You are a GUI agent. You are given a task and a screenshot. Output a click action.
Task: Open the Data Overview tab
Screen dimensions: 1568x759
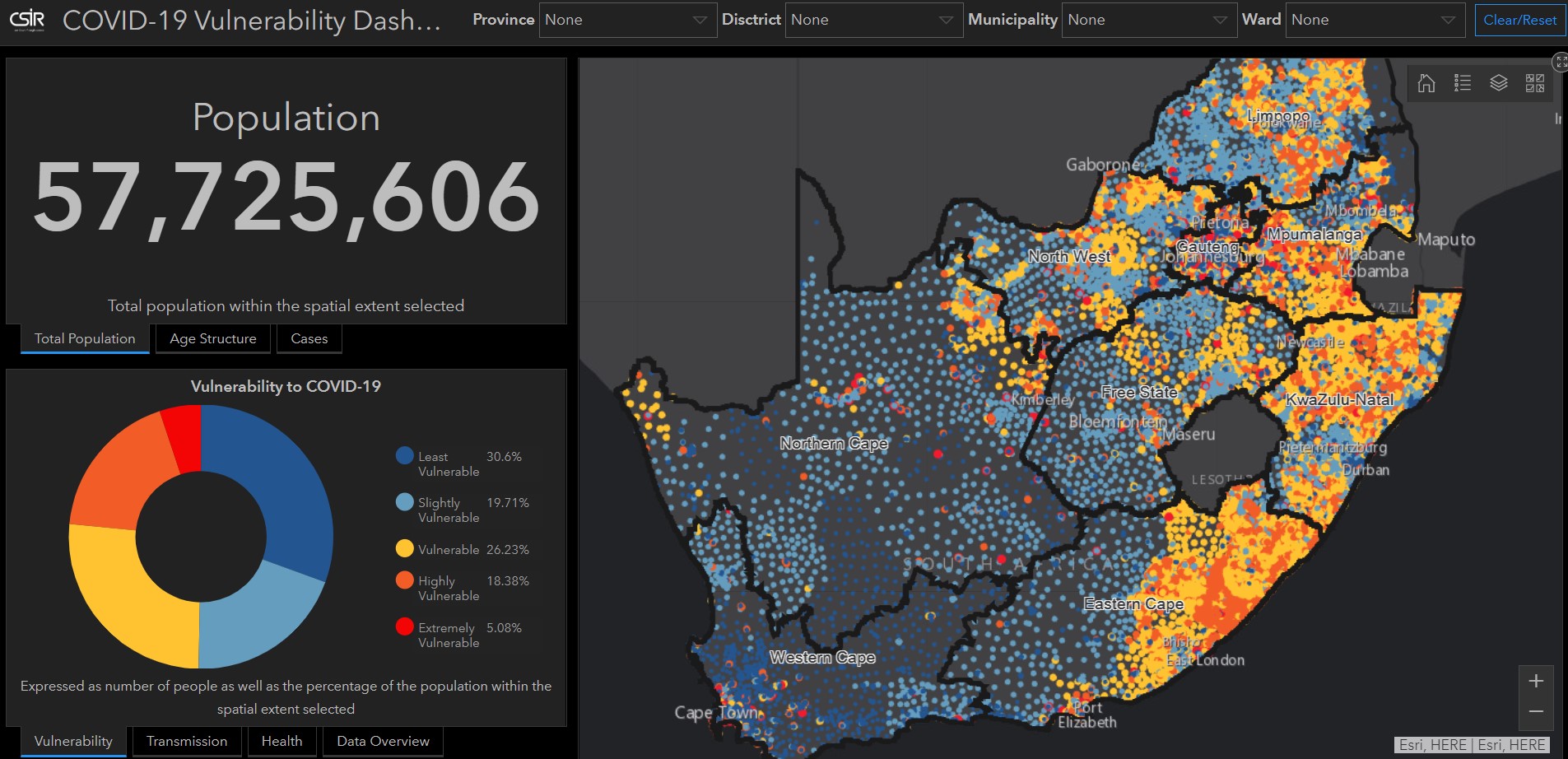[383, 741]
